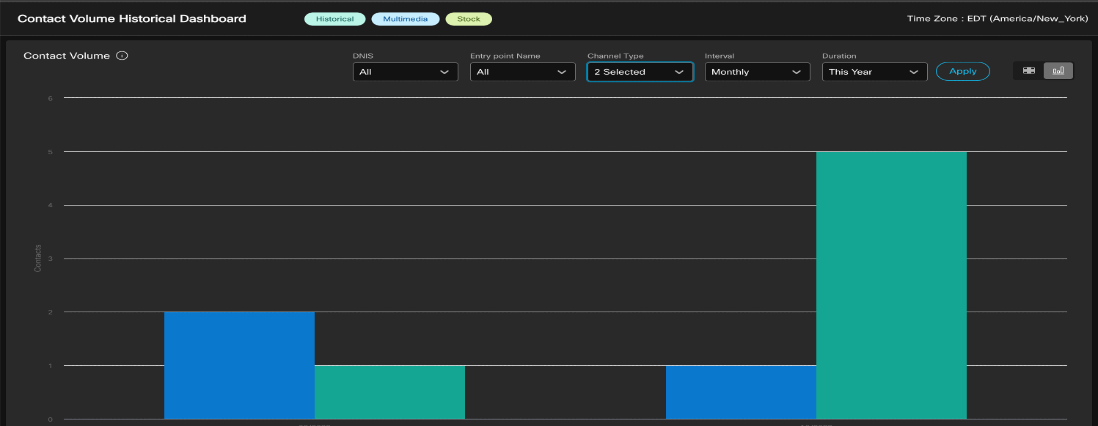
Task: Switch to bar chart view icon
Action: pyautogui.click(x=1057, y=71)
